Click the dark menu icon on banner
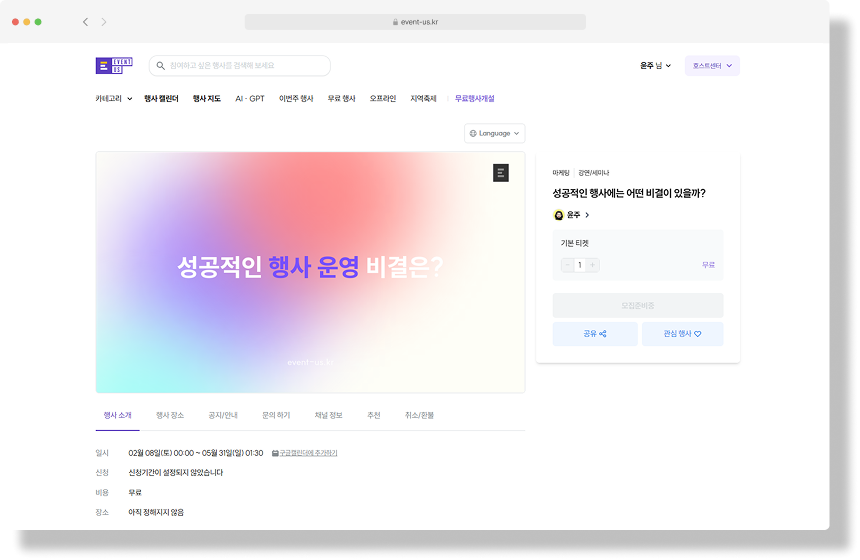Viewport: 860px width, 560px height. click(501, 173)
